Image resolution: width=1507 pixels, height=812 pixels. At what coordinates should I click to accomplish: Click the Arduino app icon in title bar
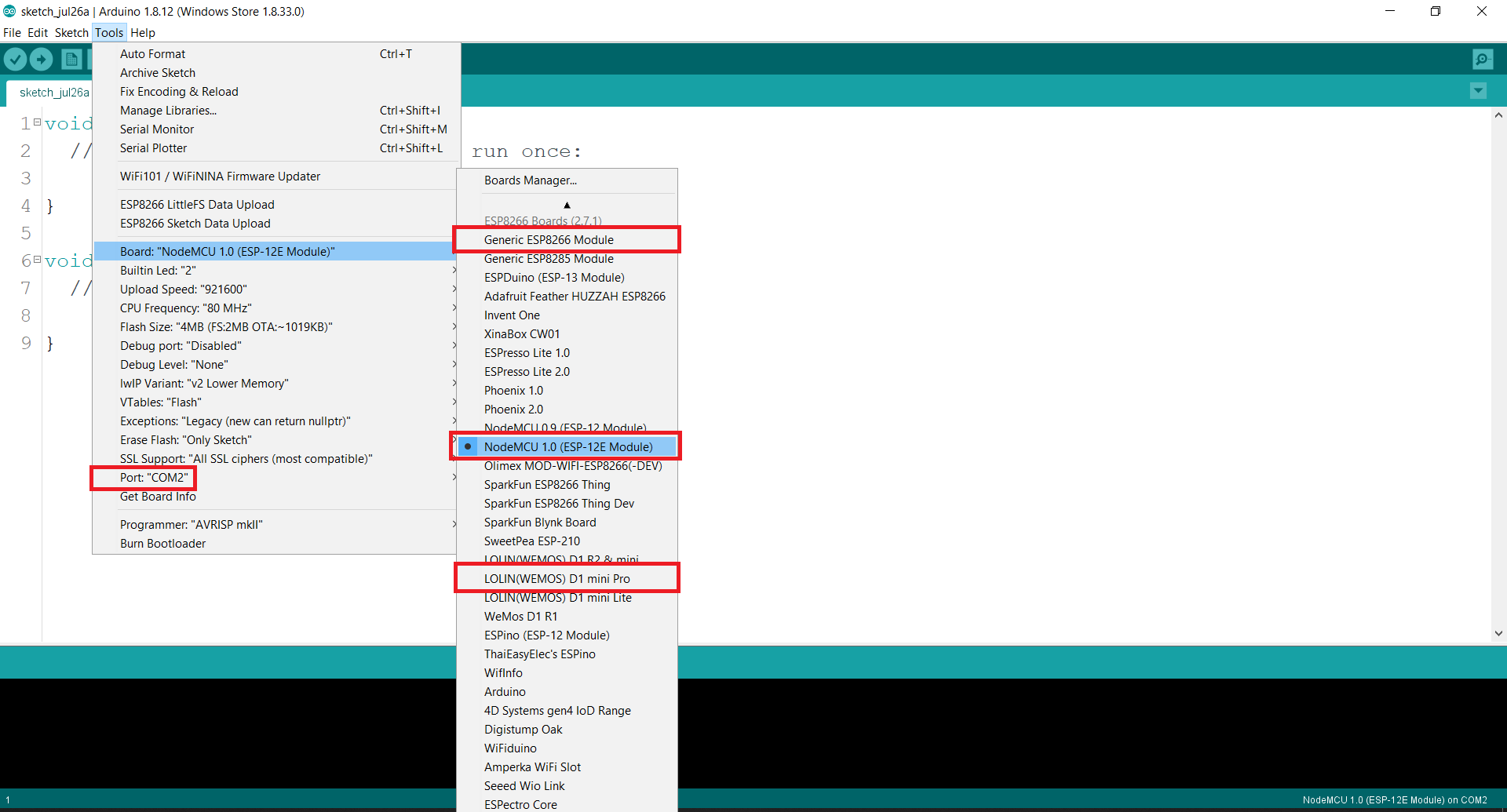click(x=9, y=11)
